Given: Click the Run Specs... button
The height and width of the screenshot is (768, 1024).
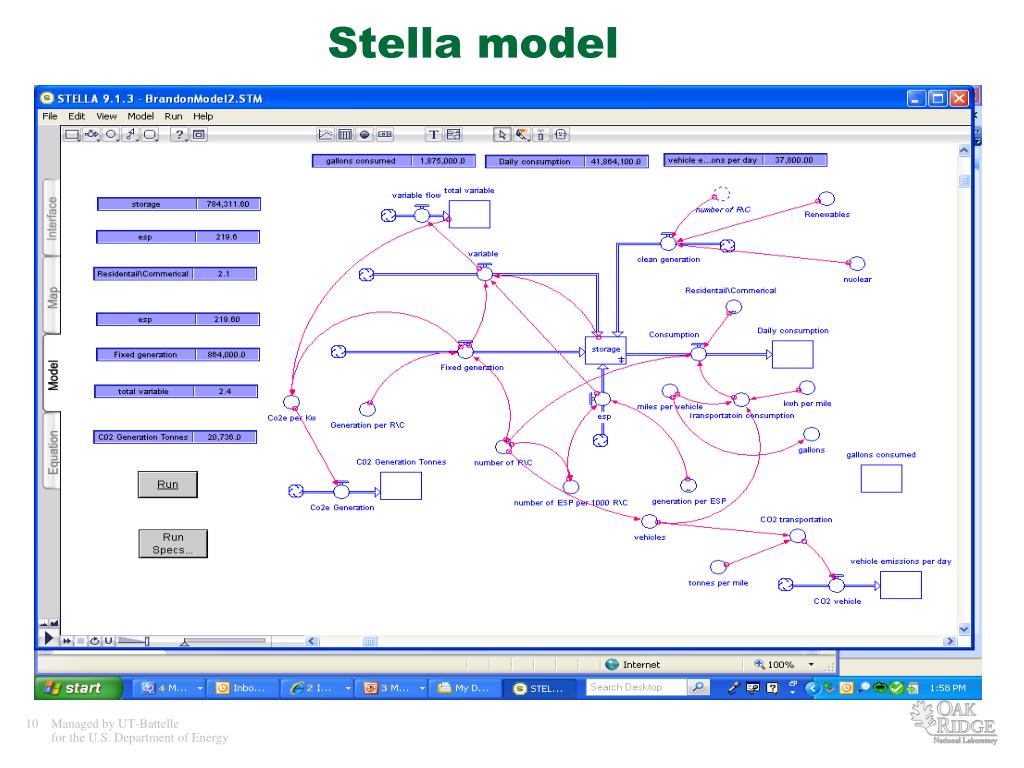Looking at the screenshot, I should pyautogui.click(x=173, y=543).
